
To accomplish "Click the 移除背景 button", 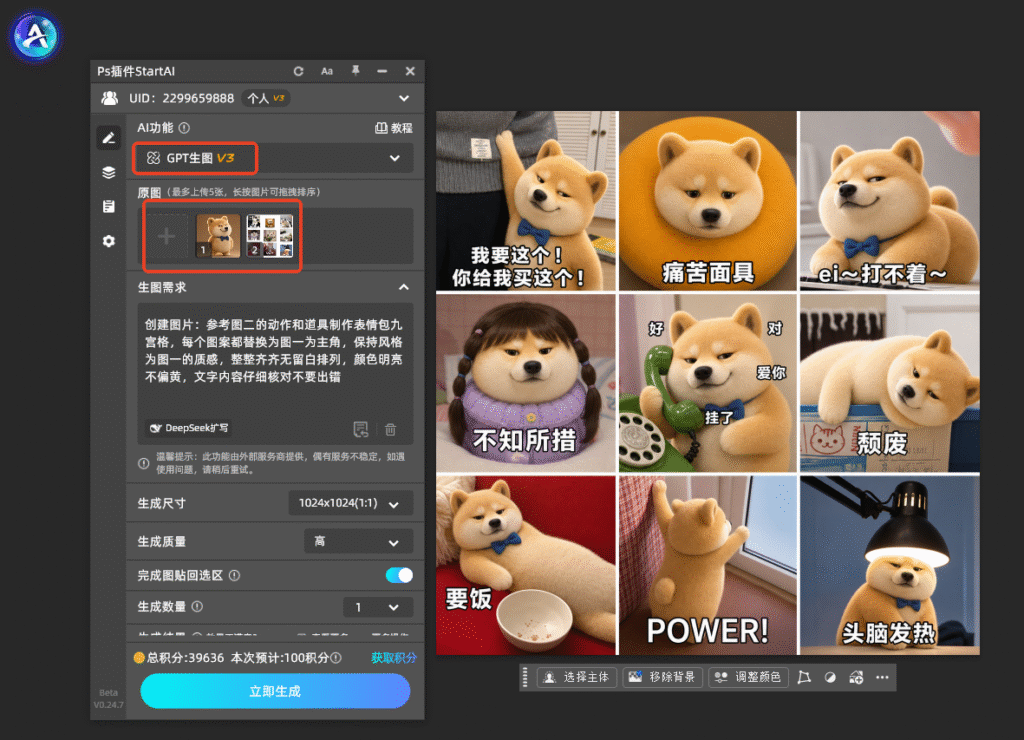I will pos(663,677).
